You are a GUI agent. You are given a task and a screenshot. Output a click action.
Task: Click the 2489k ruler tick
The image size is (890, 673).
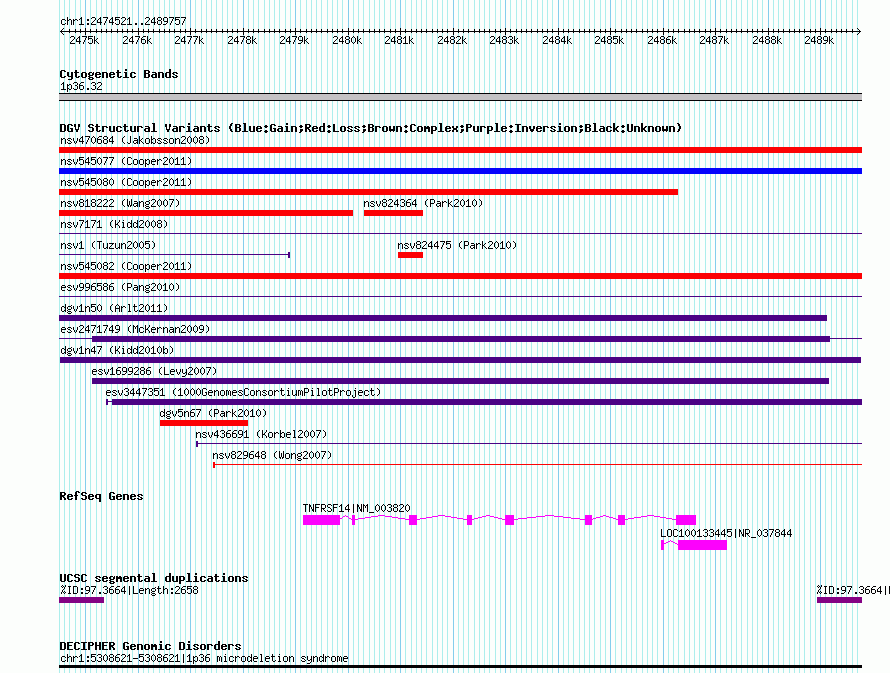(819, 40)
